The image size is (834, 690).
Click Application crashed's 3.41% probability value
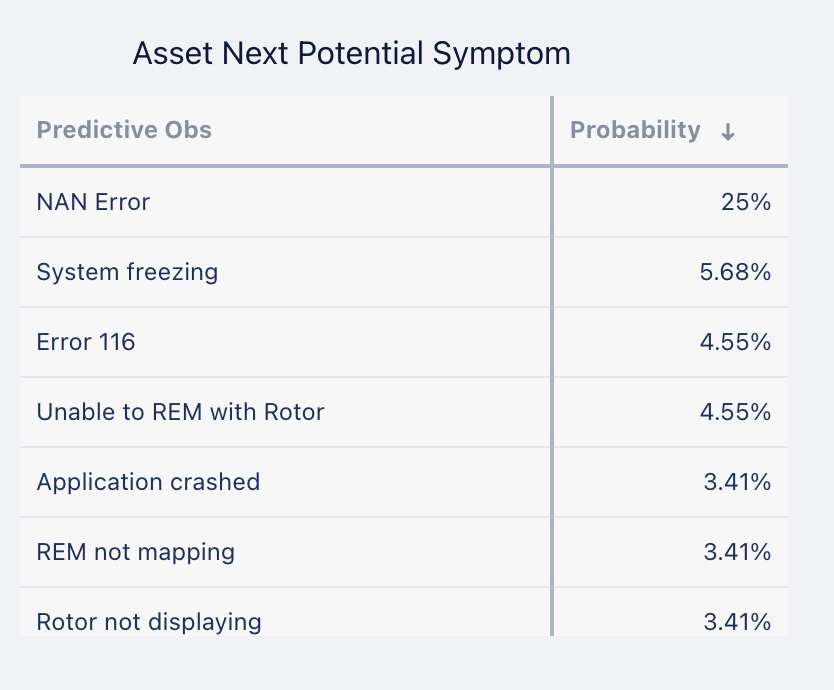pyautogui.click(x=737, y=482)
